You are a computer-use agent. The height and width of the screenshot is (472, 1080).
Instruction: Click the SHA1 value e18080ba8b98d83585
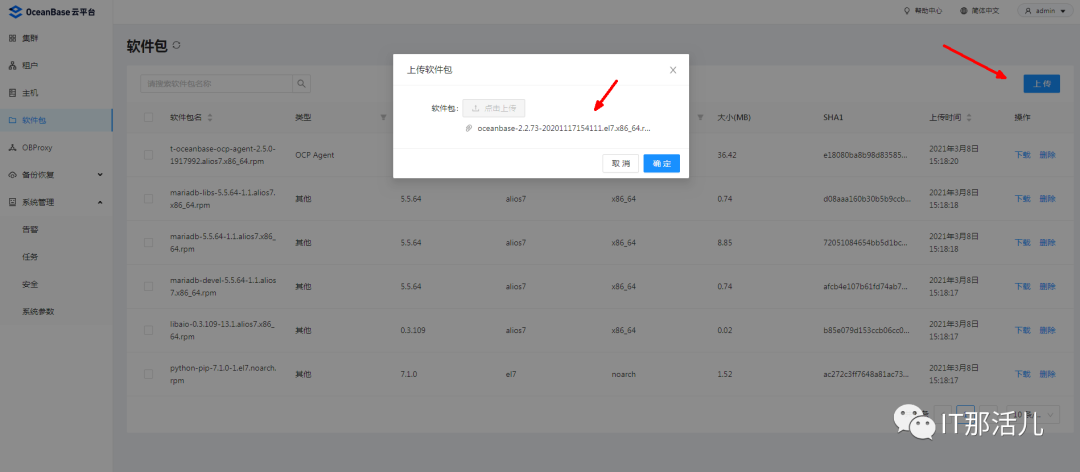click(867, 155)
